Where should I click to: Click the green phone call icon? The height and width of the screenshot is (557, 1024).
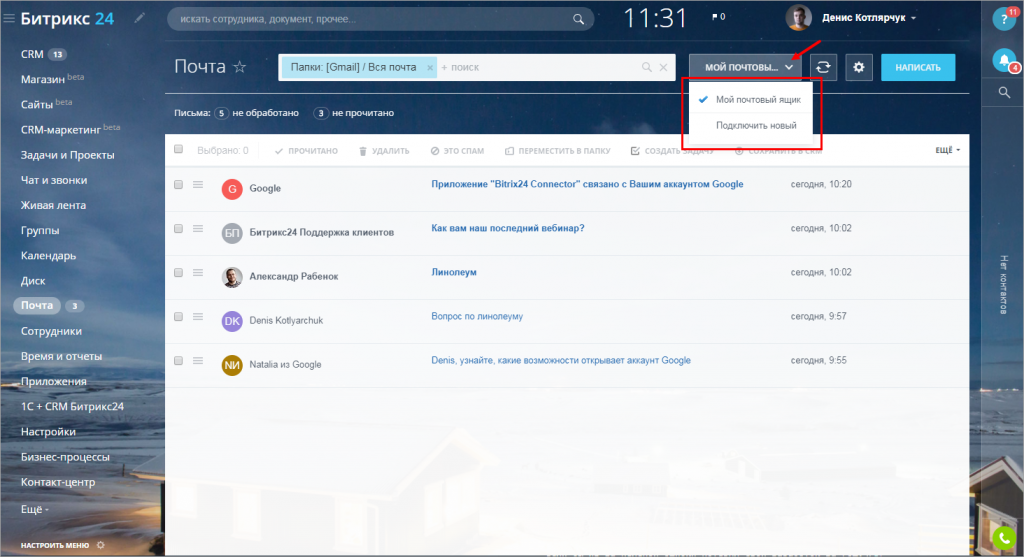click(1004, 539)
